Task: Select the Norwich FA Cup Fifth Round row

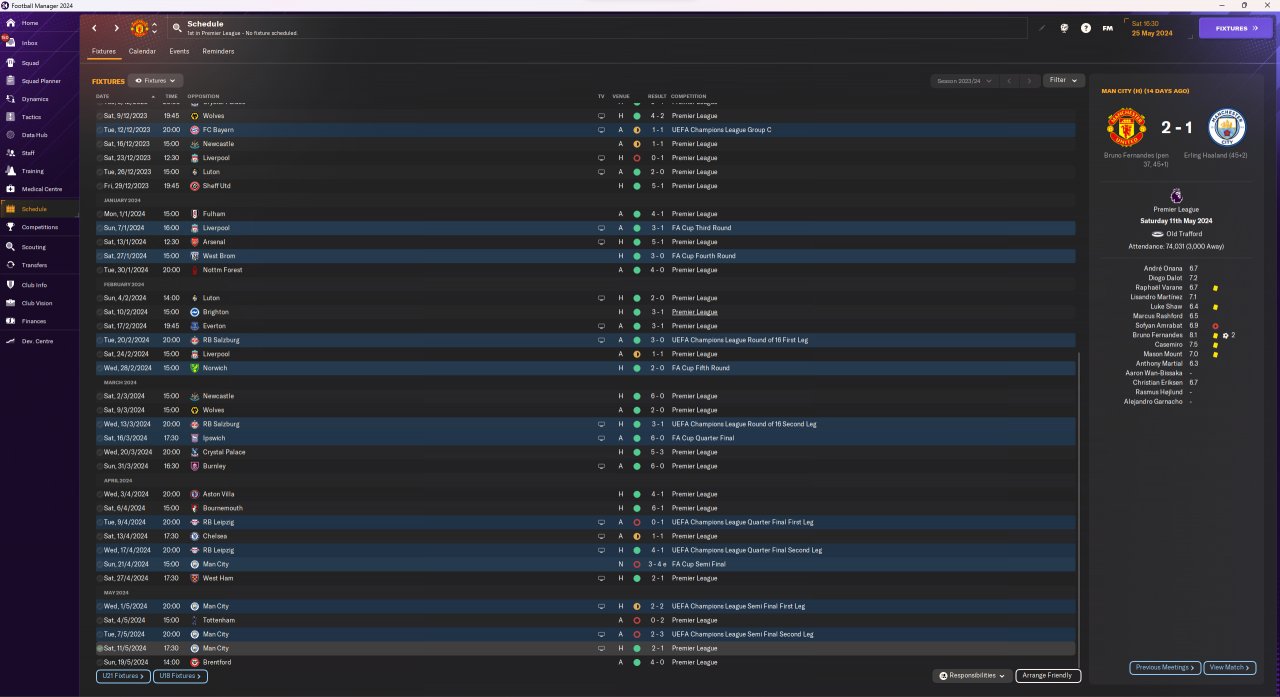Action: click(x=586, y=368)
